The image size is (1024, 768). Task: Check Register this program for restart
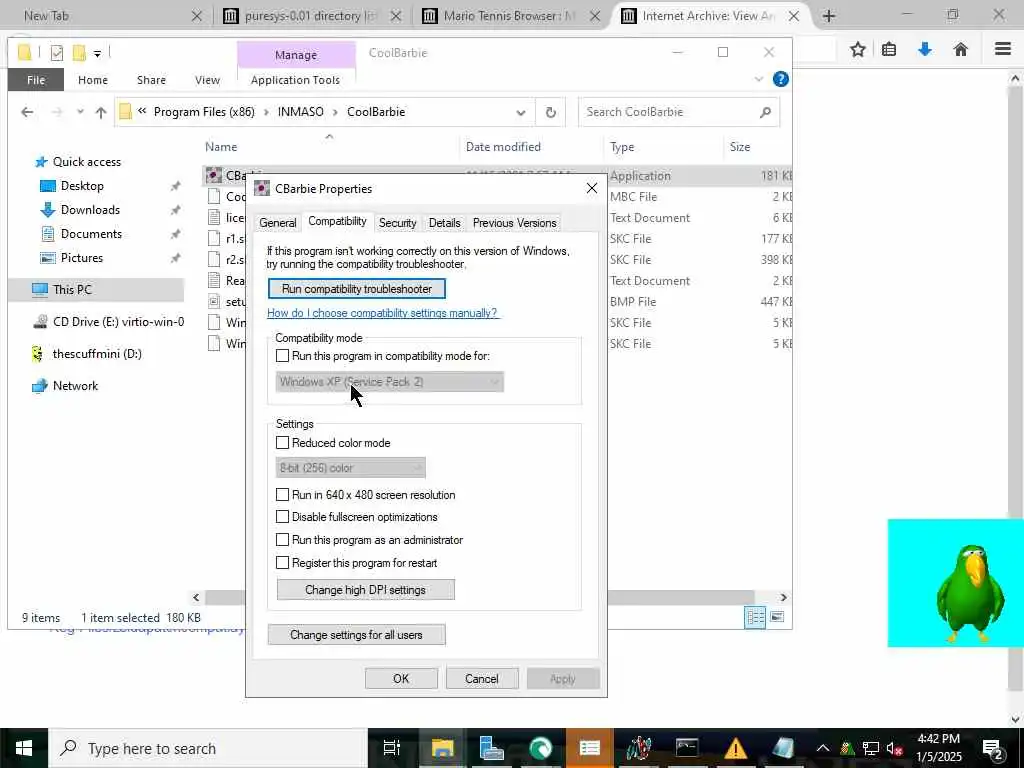coord(282,563)
